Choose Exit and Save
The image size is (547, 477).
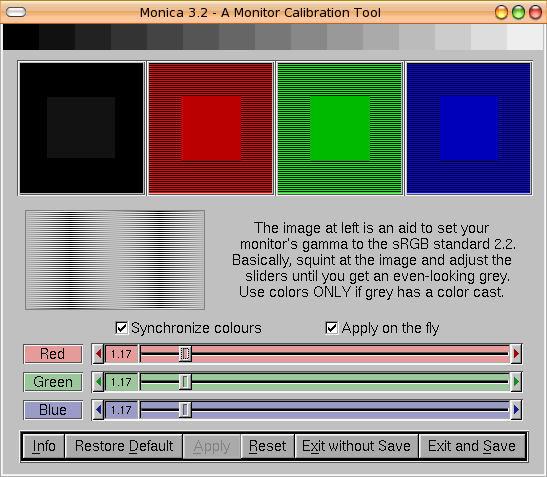pos(472,446)
